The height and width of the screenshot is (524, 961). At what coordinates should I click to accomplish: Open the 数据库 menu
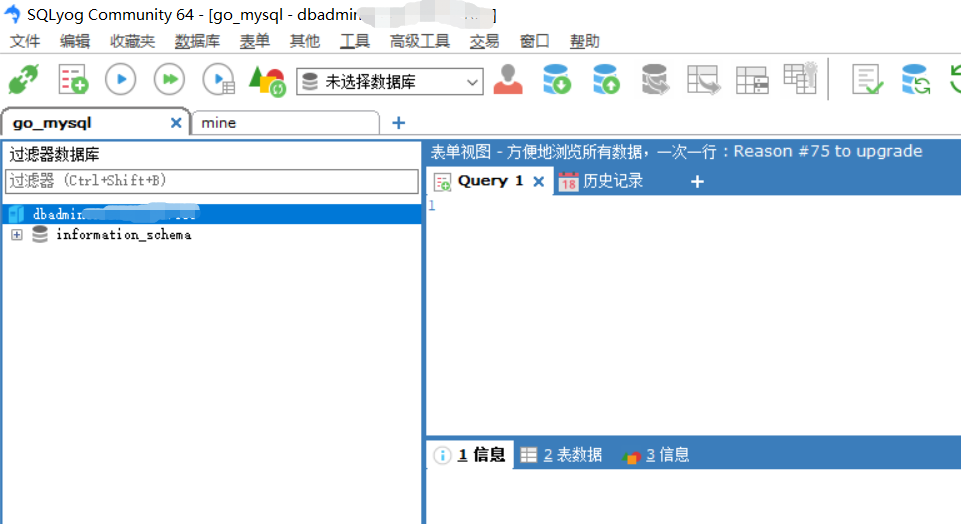coord(197,41)
